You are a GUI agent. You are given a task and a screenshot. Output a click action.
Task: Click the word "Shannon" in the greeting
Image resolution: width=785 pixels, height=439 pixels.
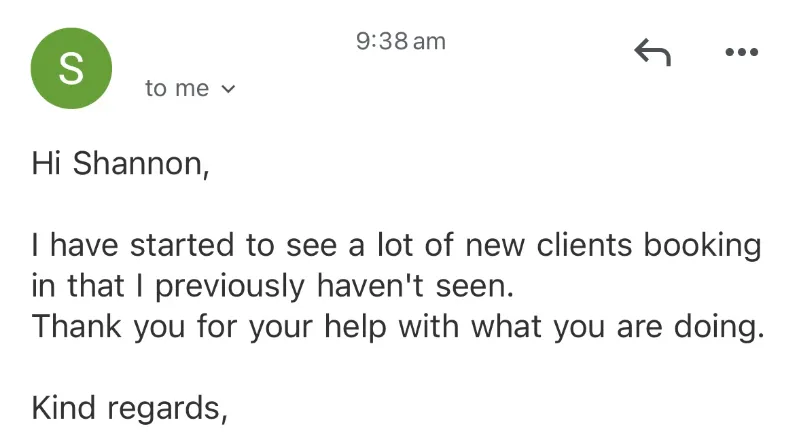pos(138,163)
